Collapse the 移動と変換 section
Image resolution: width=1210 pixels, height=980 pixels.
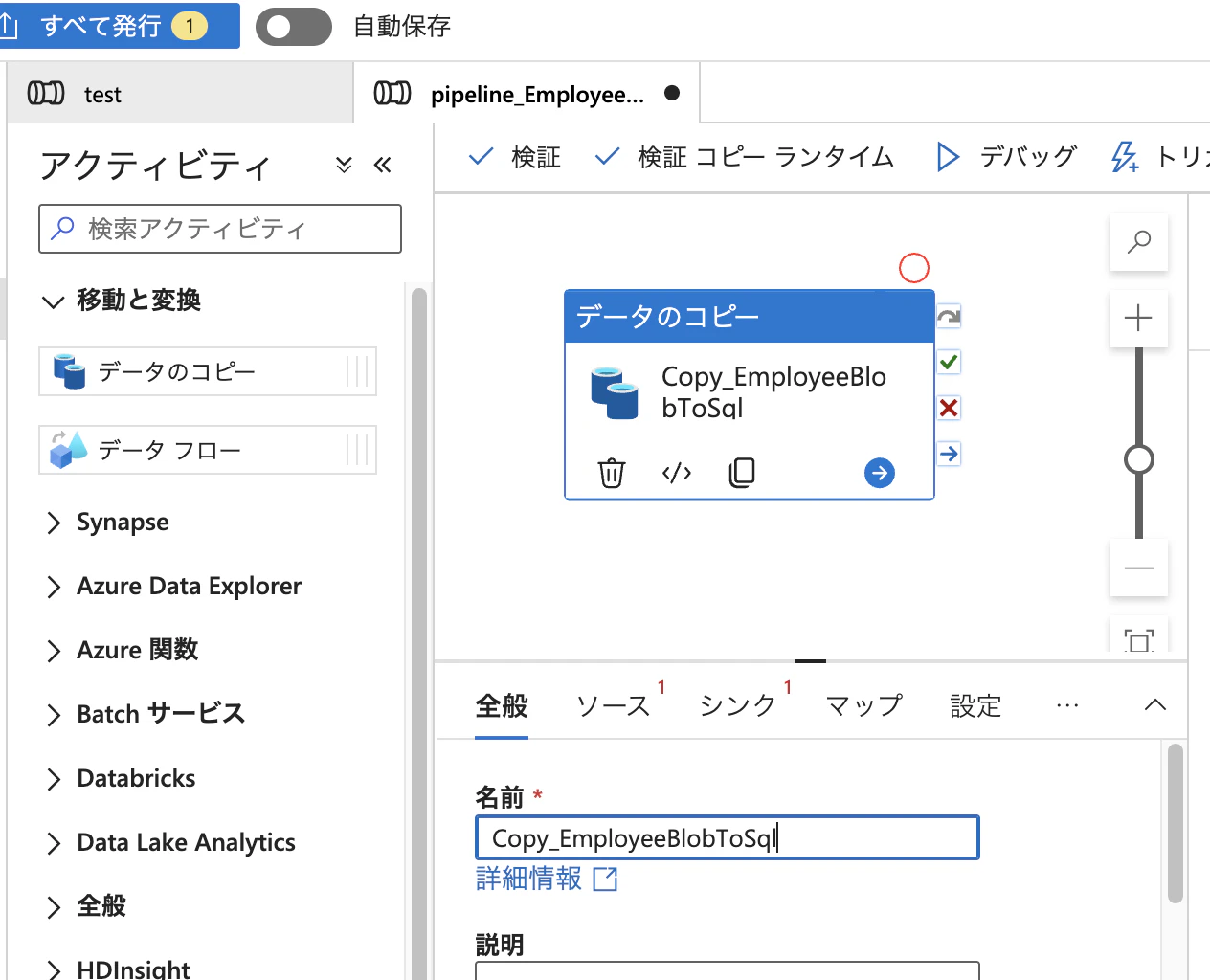54,301
